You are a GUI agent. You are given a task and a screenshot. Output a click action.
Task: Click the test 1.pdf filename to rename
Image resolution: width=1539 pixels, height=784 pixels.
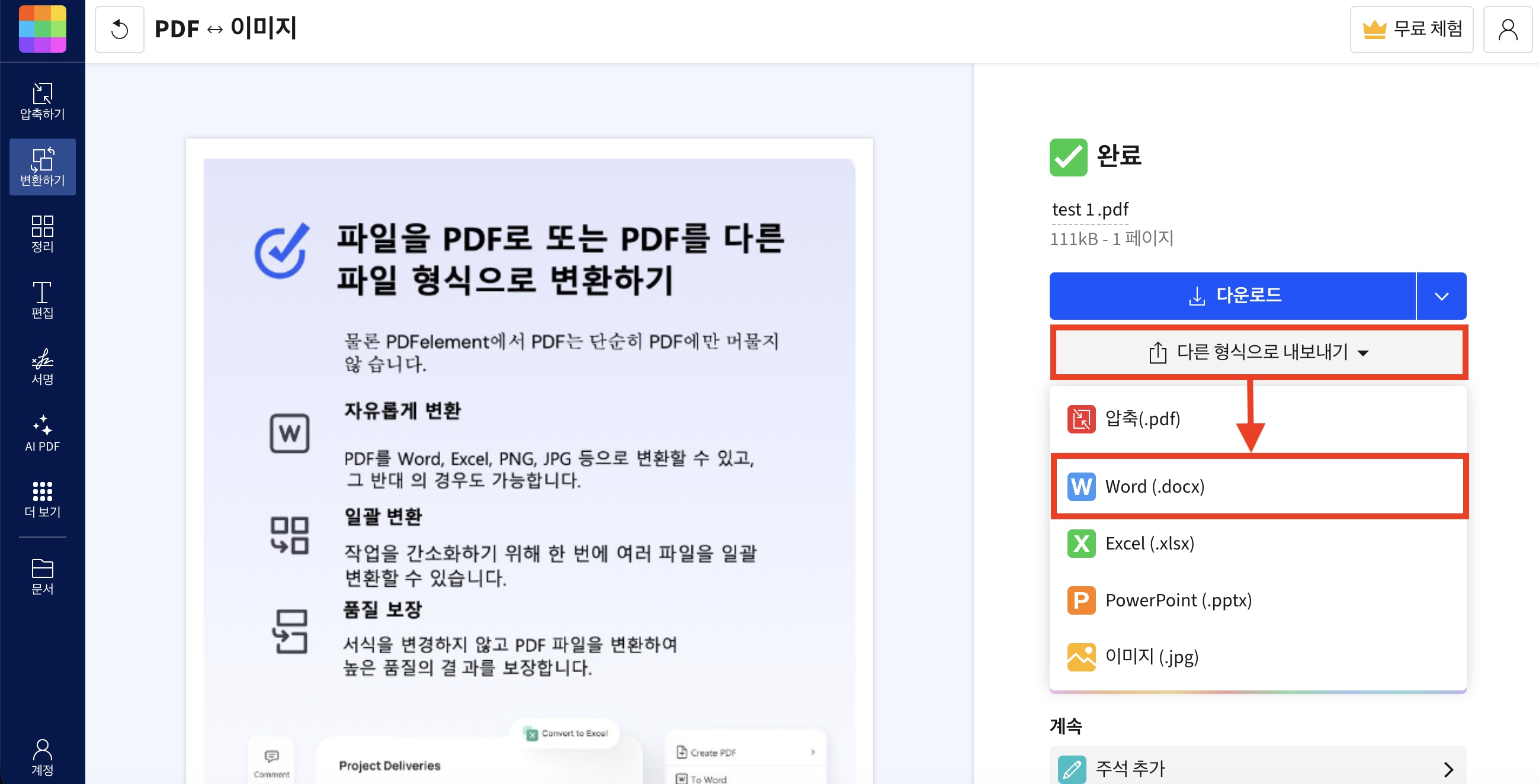point(1090,210)
